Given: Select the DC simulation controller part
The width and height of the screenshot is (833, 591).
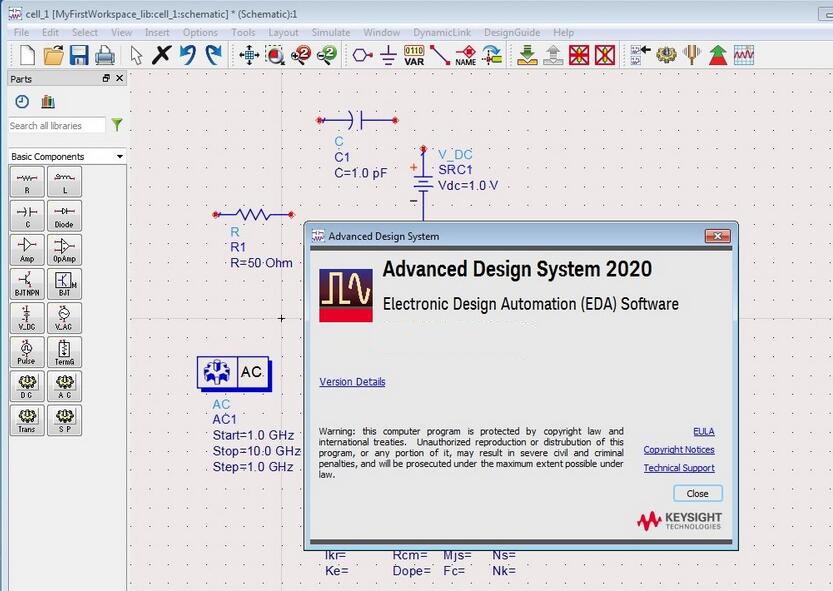Looking at the screenshot, I should tap(27, 386).
